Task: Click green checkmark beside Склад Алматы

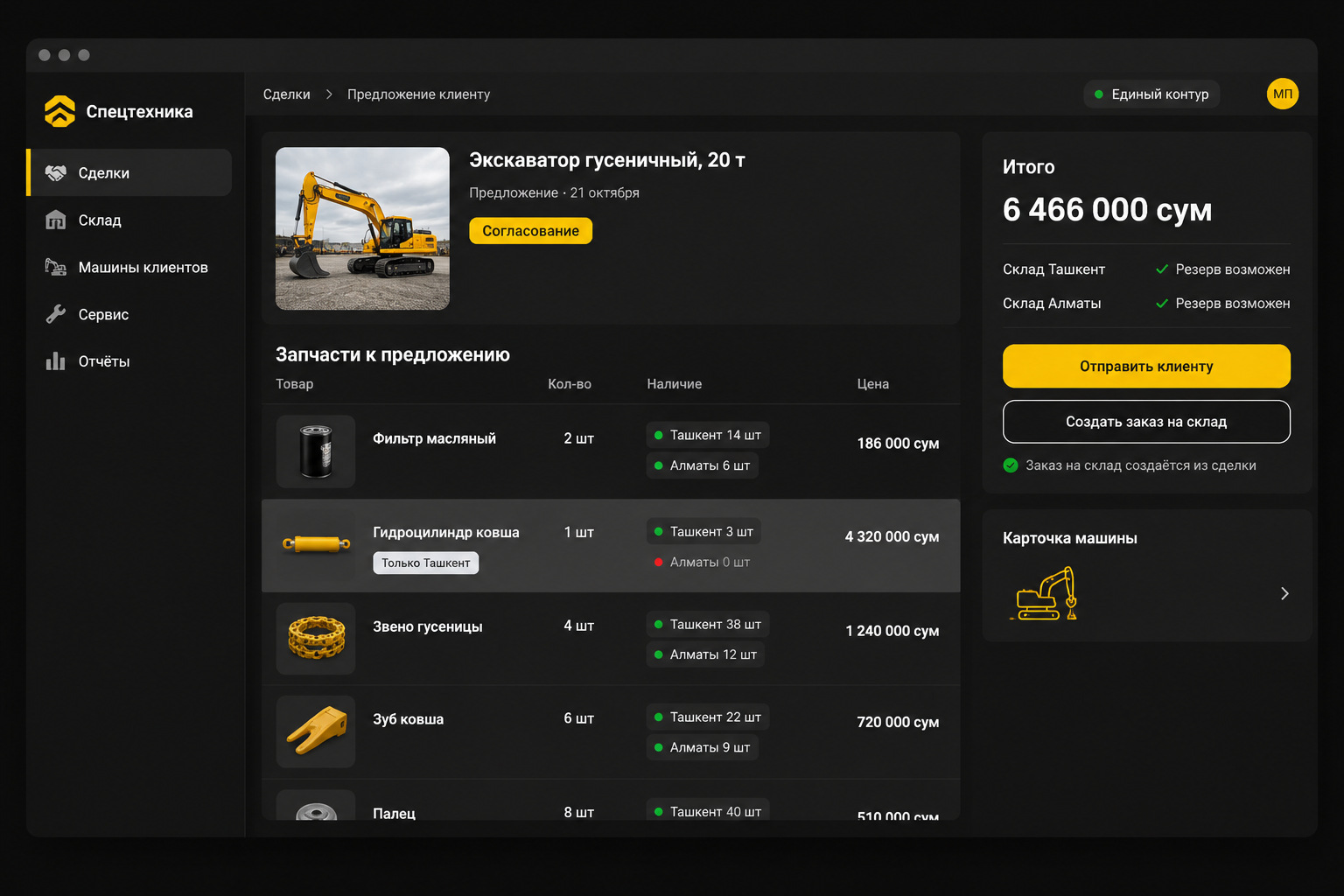Action: (x=1162, y=304)
